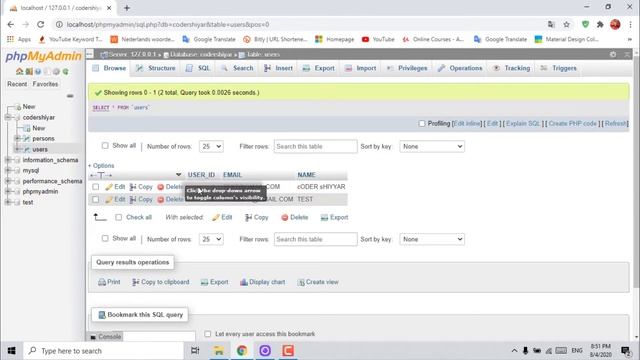Reload navigation panel green icon
640x360 pixels.
[65, 71]
